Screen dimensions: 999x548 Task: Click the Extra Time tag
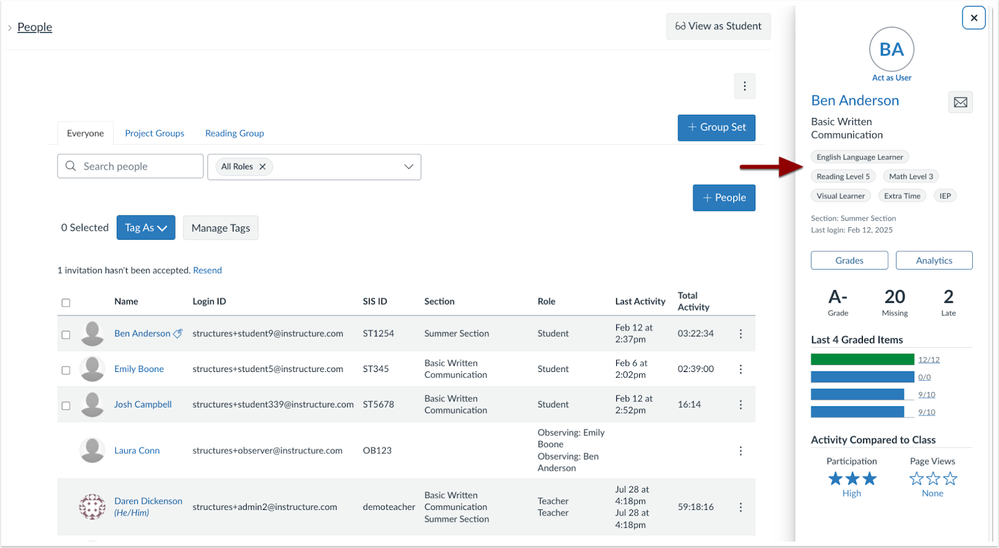pyautogui.click(x=902, y=196)
